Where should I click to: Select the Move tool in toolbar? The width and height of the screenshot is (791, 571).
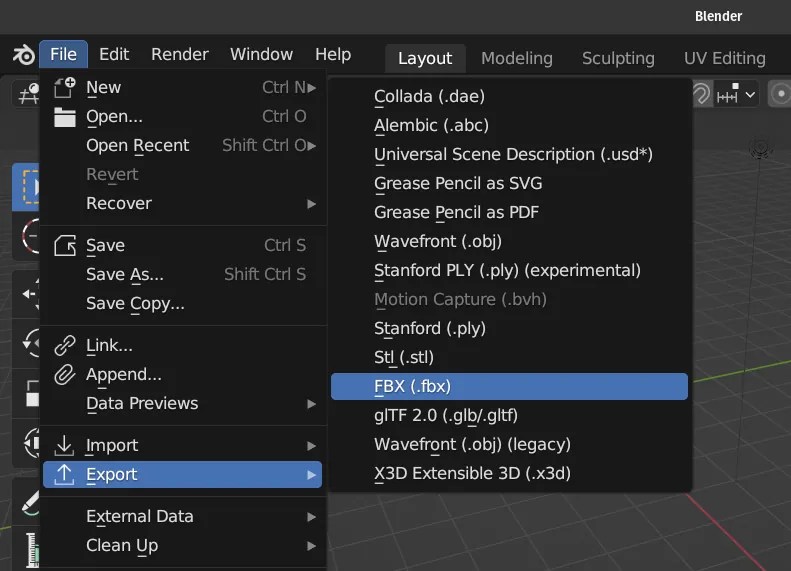[28, 294]
